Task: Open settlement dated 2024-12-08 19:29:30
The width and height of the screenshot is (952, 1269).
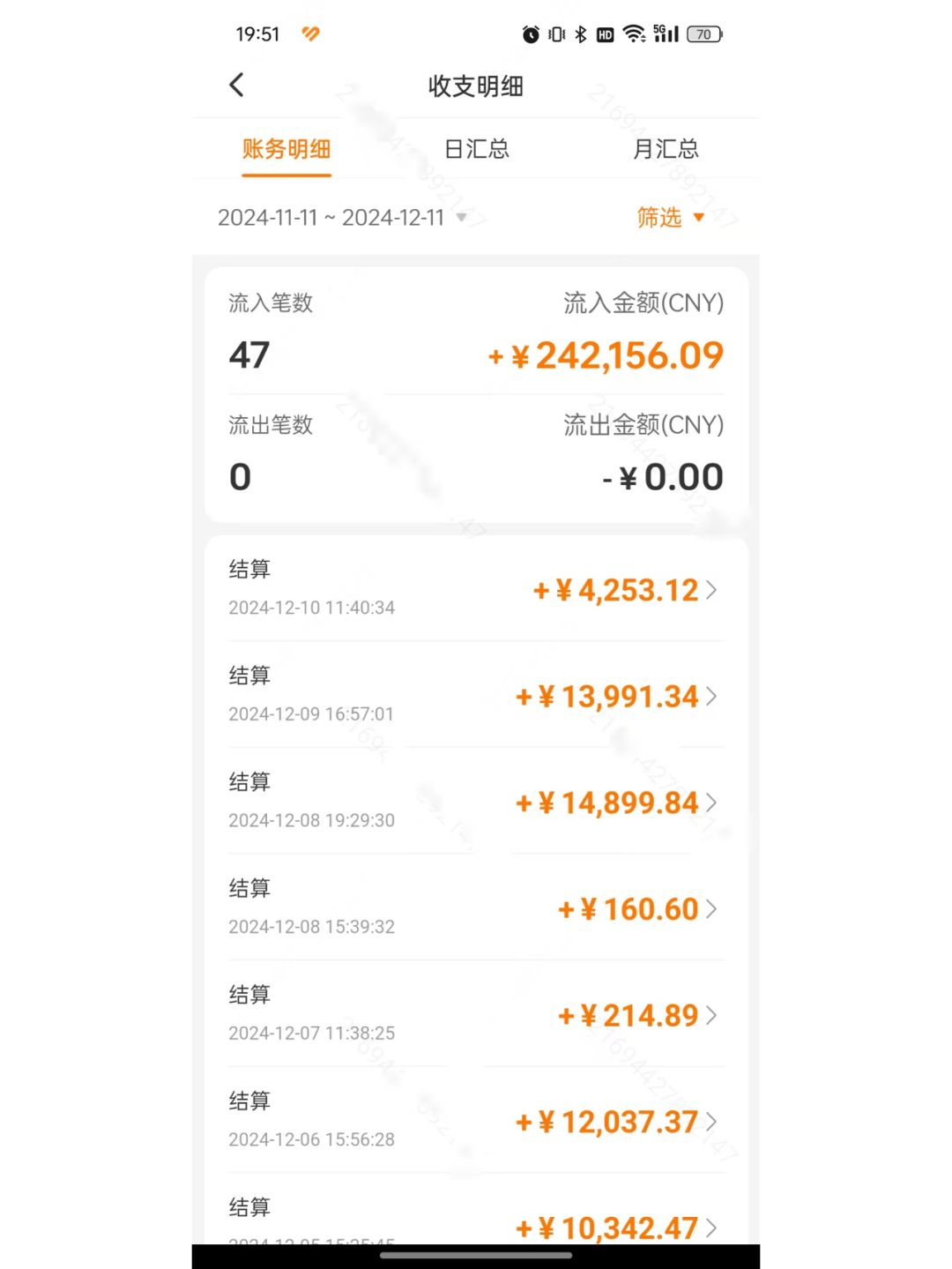Action: pyautogui.click(x=476, y=801)
